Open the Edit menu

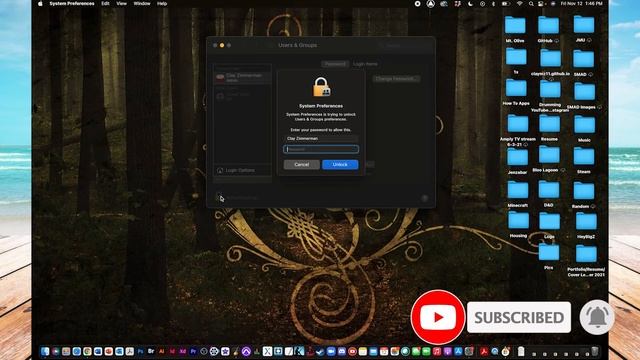coord(105,3)
